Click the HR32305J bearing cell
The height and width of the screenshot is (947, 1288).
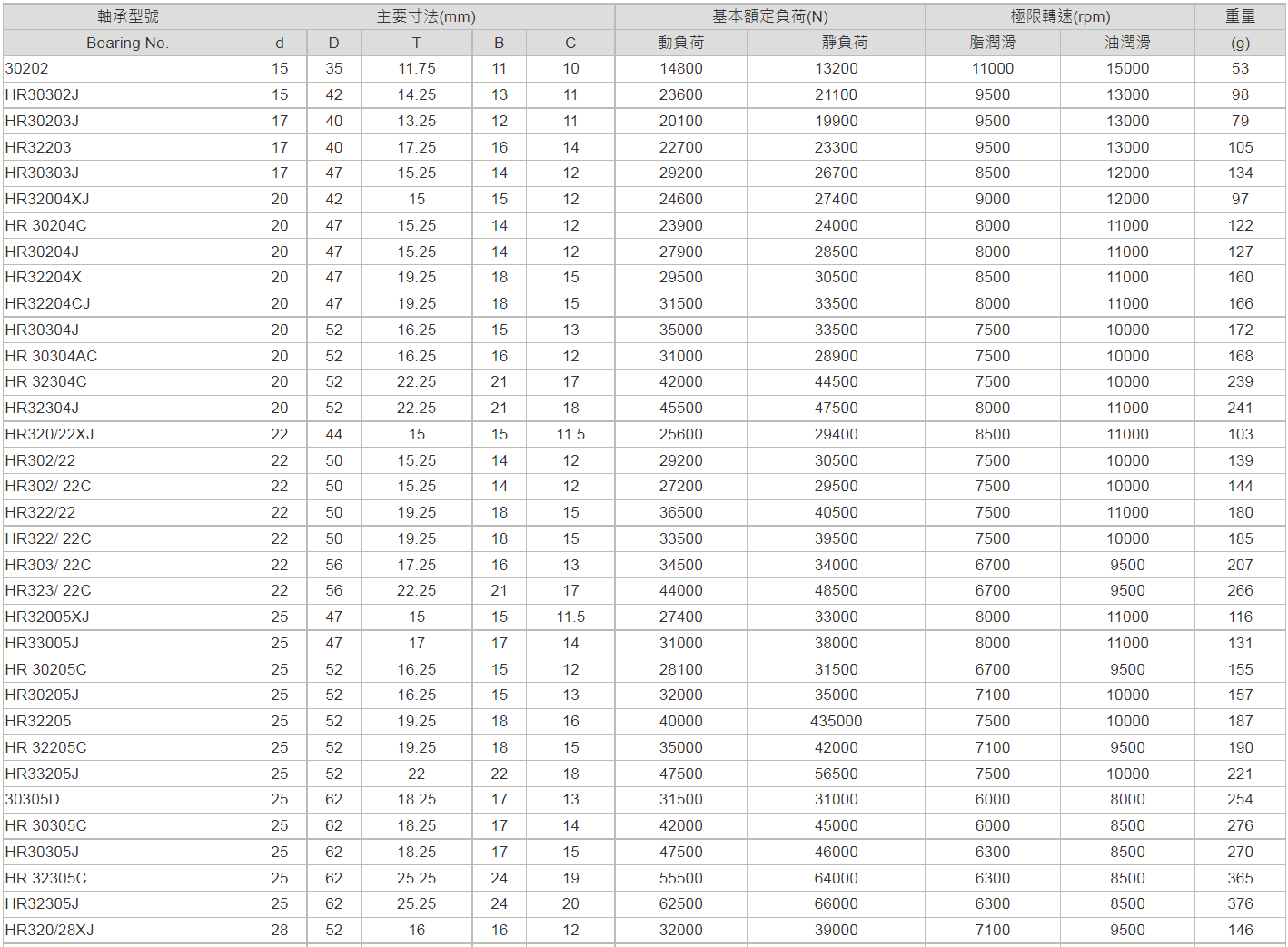coord(42,903)
